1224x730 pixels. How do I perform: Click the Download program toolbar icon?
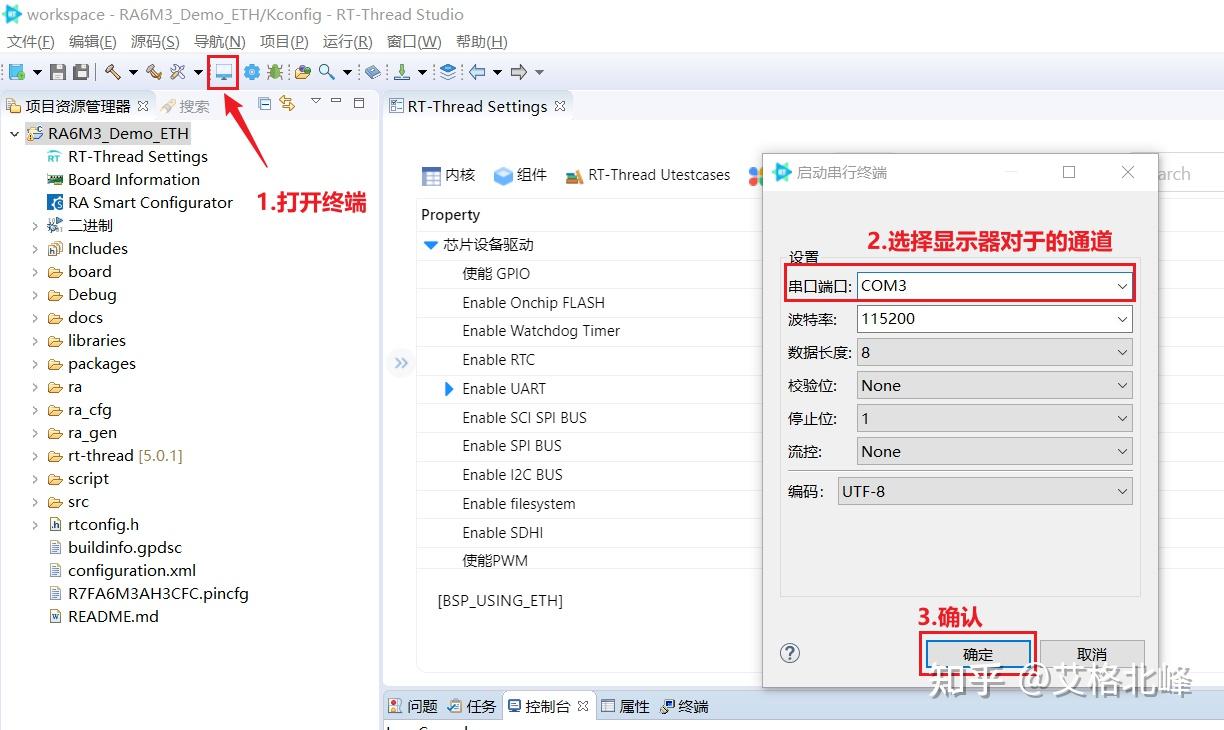pyautogui.click(x=401, y=72)
